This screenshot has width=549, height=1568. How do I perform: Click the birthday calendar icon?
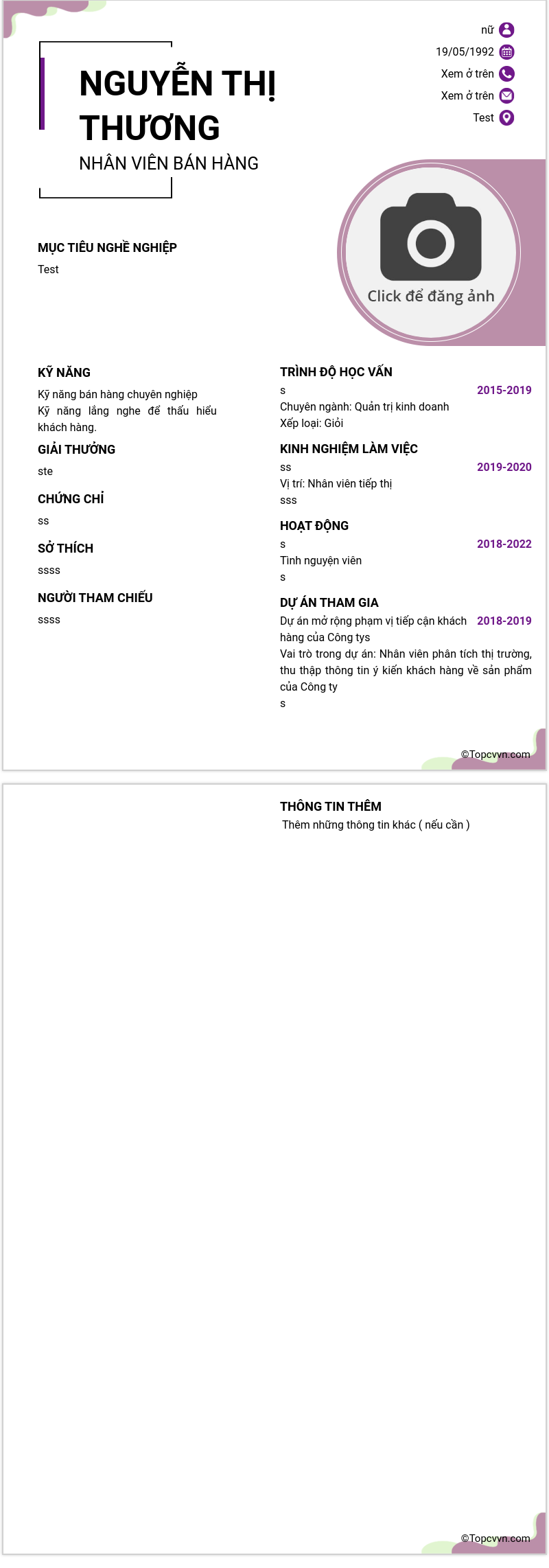(506, 51)
